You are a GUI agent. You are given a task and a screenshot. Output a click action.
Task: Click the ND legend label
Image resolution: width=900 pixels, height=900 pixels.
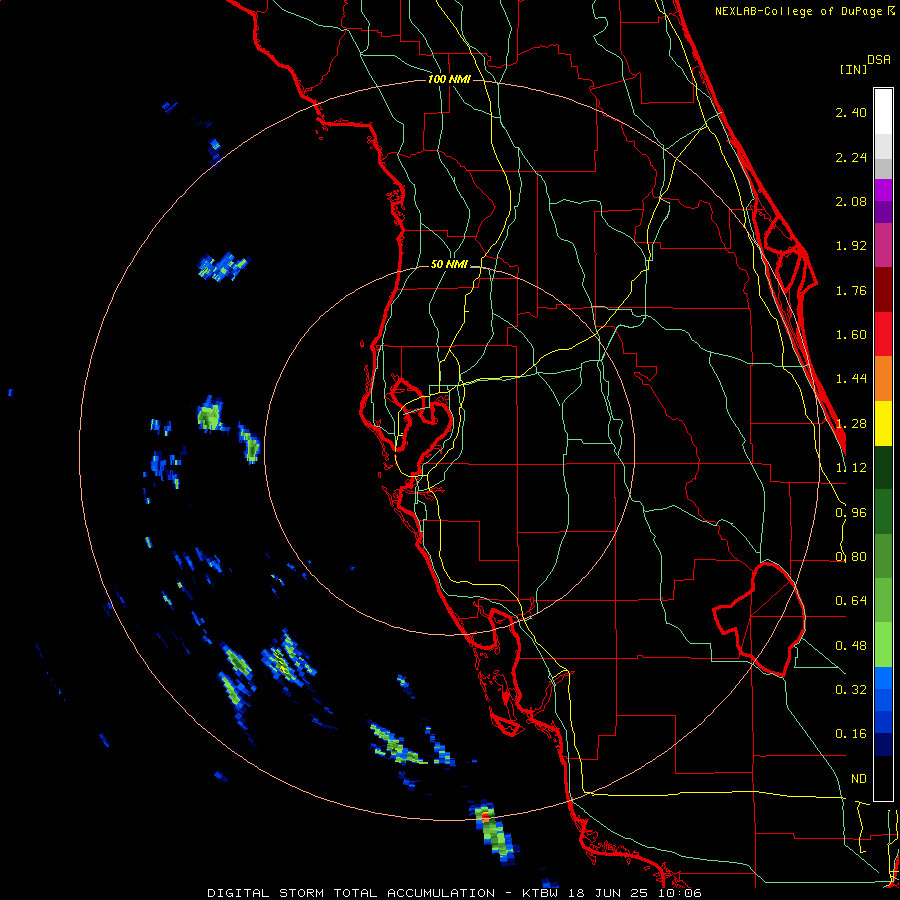click(859, 779)
